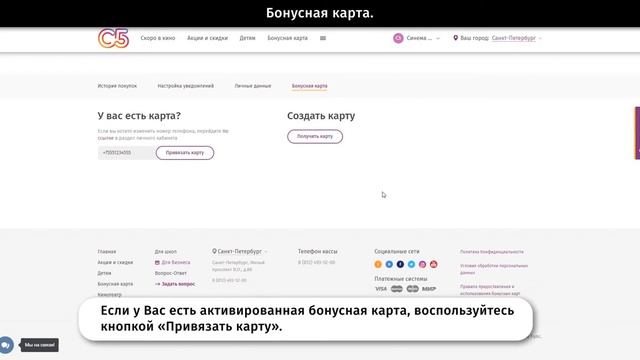Open the VK social icon
This screenshot has width=640, height=360.
pos(389,264)
